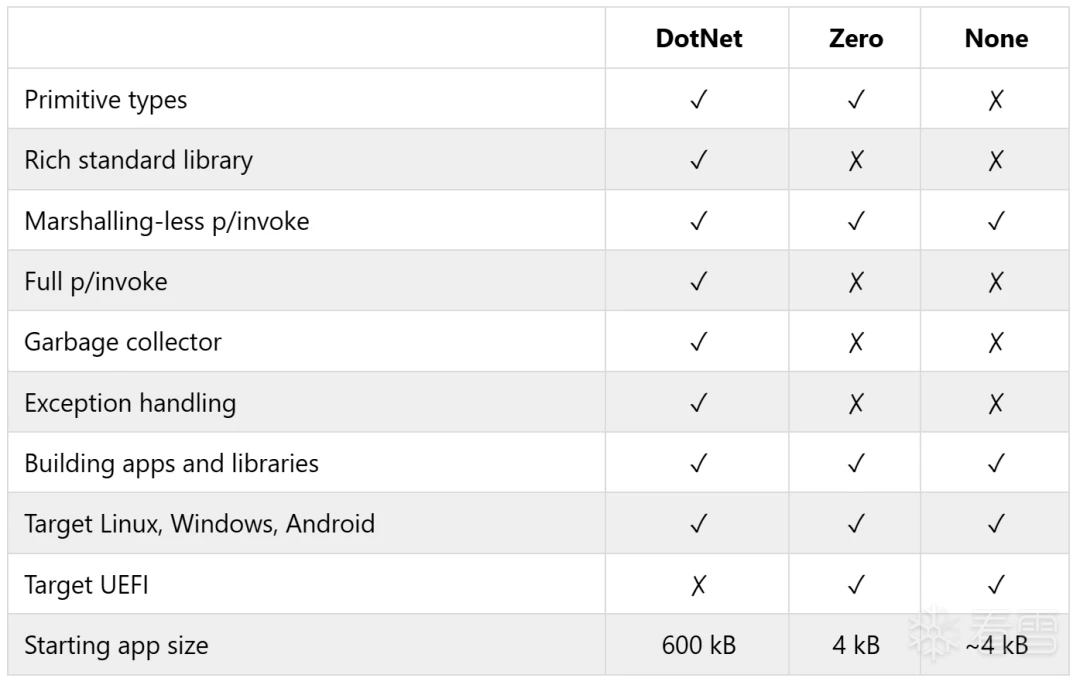Screen dimensions: 1080x685
Task: Click the Exception handling row label
Action: pos(129,403)
